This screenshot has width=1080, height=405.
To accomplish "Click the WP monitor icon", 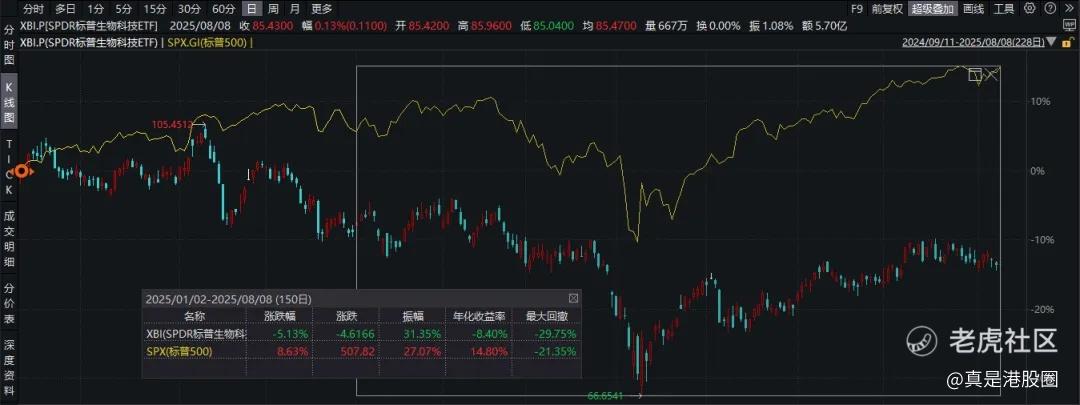I will tap(1069, 25).
